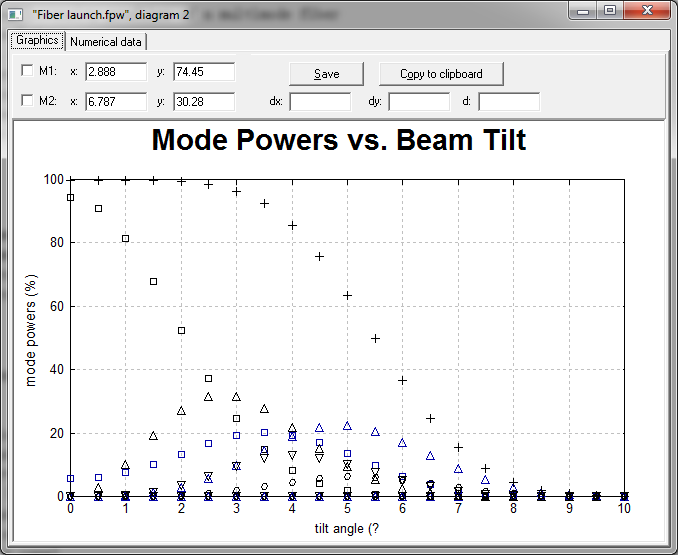Click Copy to clipboard button
Viewport: 678px width, 555px height.
pyautogui.click(x=441, y=74)
